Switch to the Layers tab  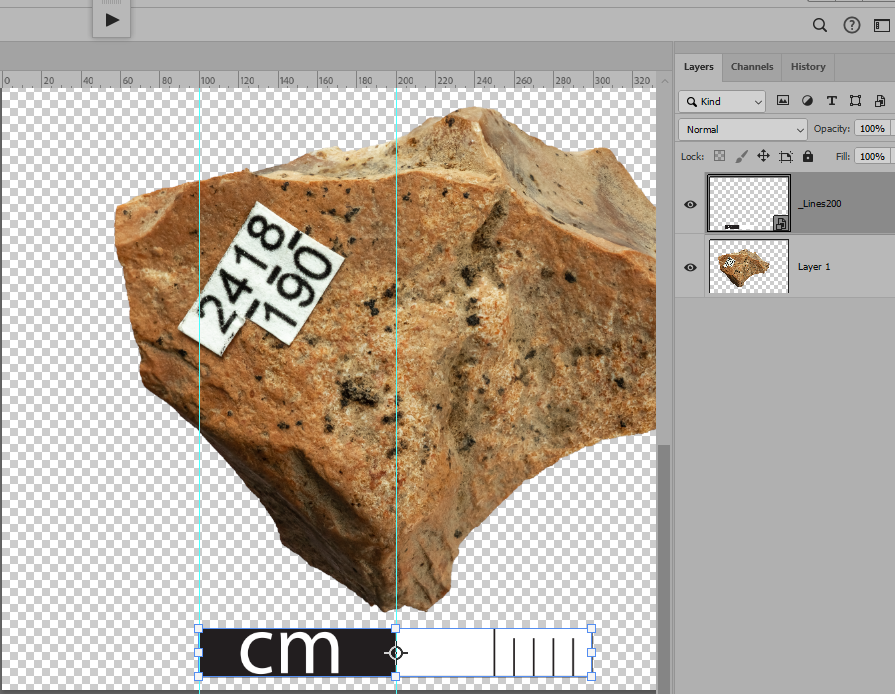tap(699, 67)
